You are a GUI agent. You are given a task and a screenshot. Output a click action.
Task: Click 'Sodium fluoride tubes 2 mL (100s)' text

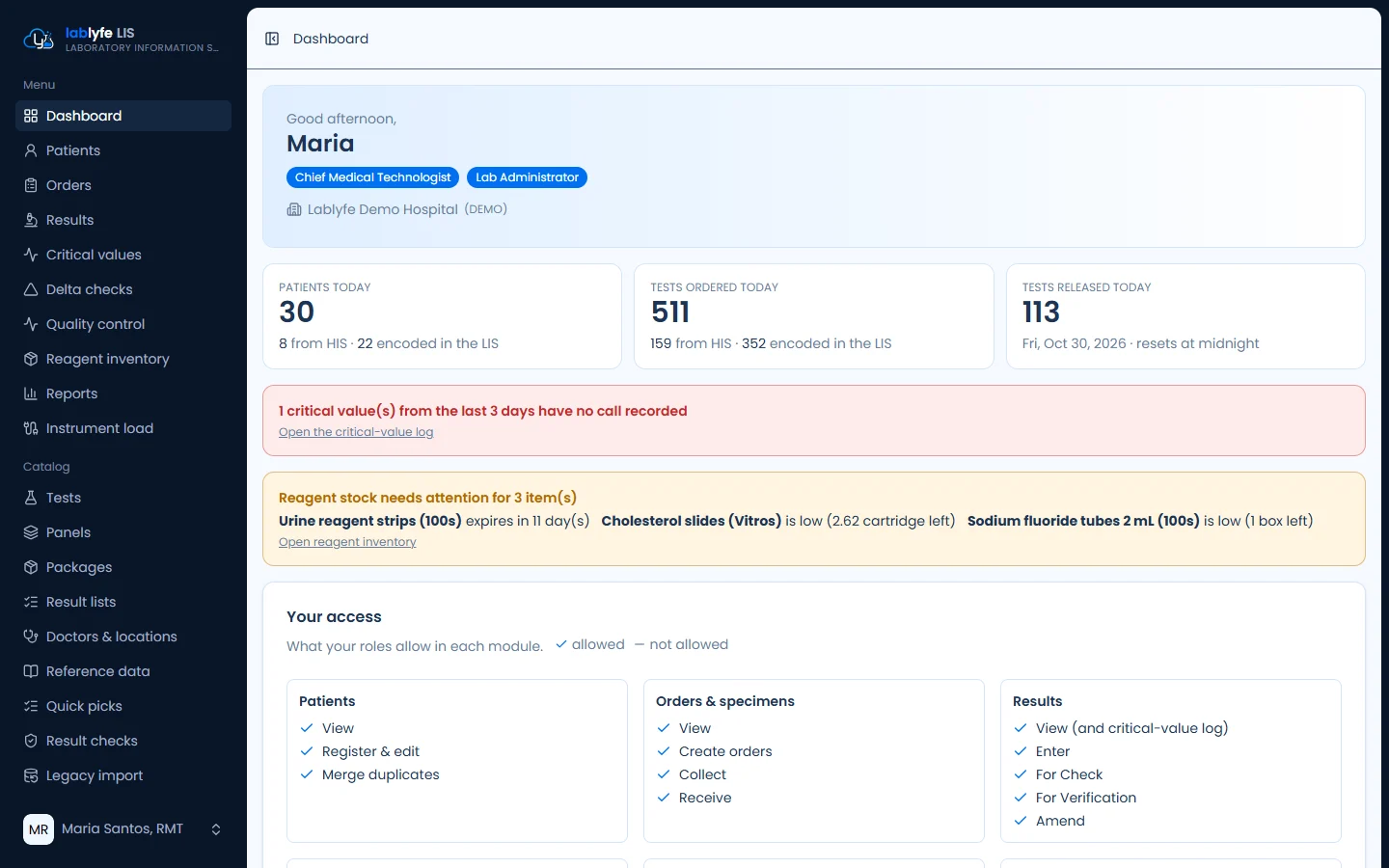[x=1083, y=521]
